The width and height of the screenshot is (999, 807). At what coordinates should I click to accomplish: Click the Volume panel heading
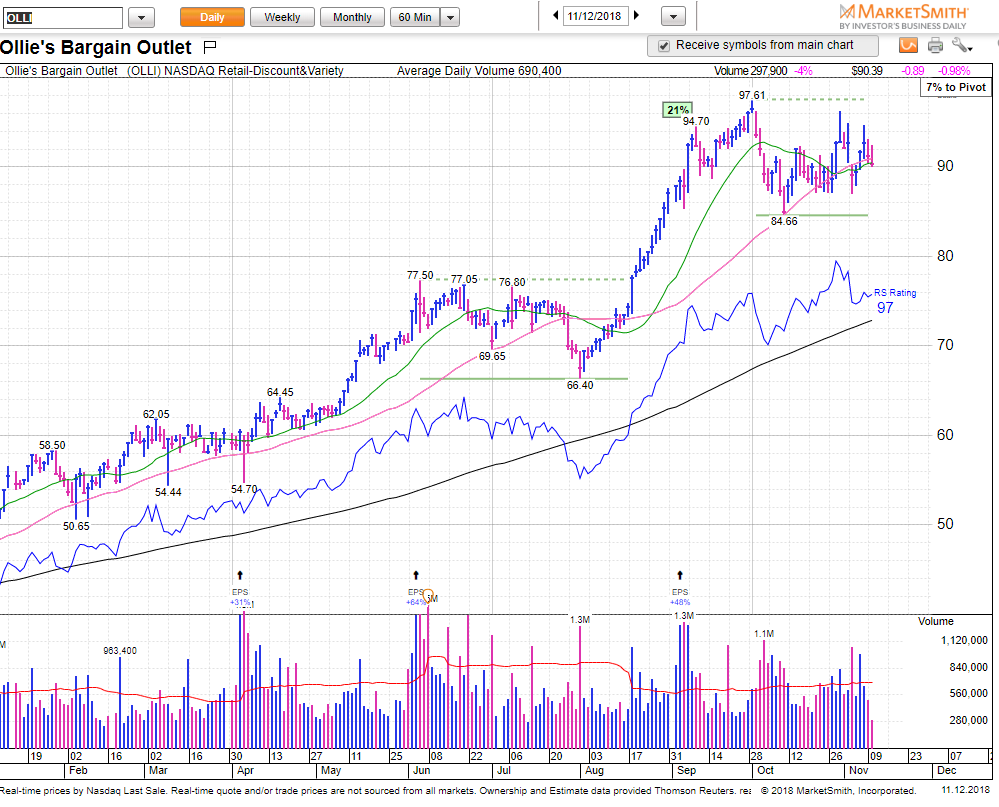935,622
